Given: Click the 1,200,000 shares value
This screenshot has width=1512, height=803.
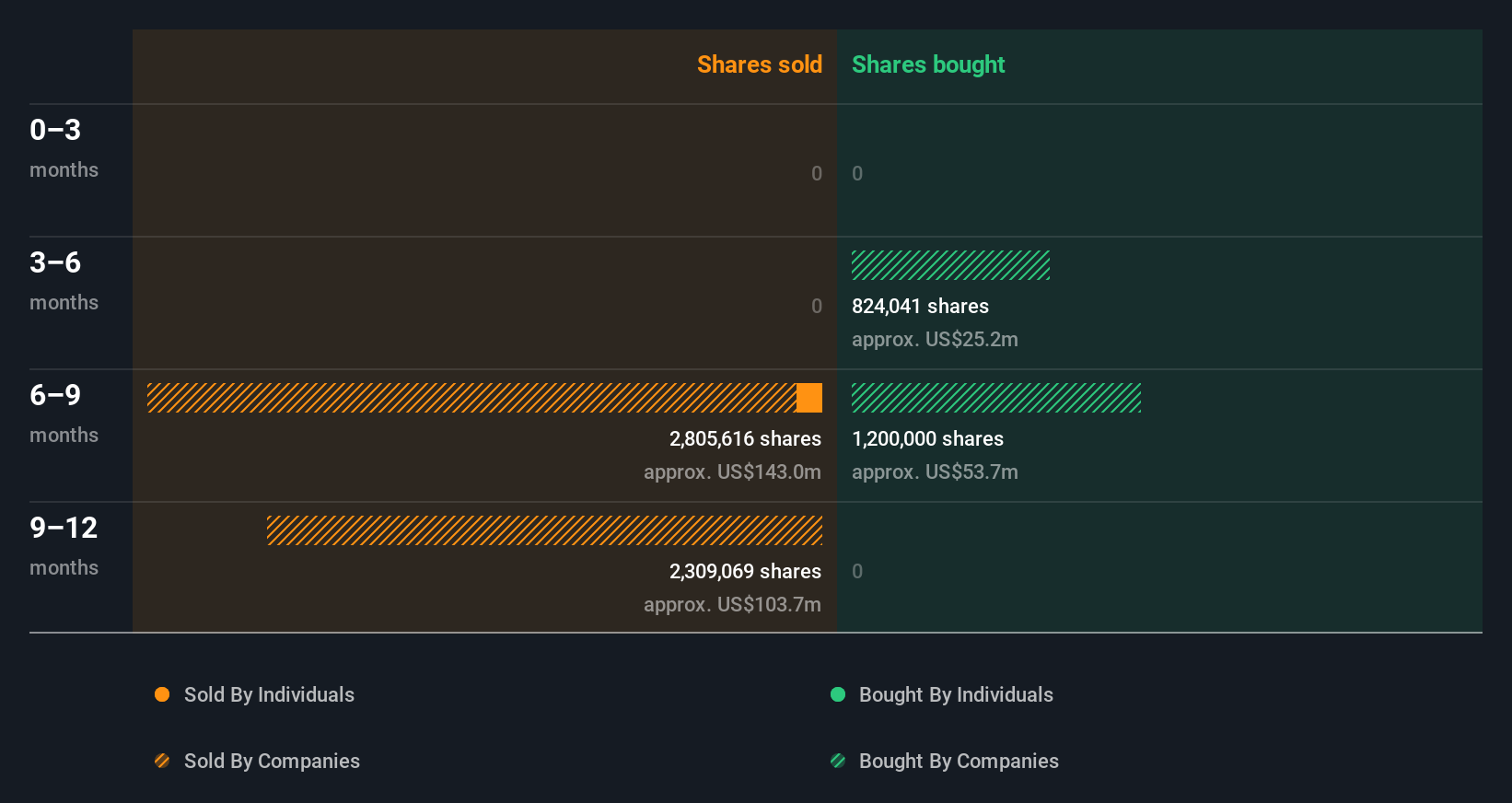Looking at the screenshot, I should tap(927, 439).
